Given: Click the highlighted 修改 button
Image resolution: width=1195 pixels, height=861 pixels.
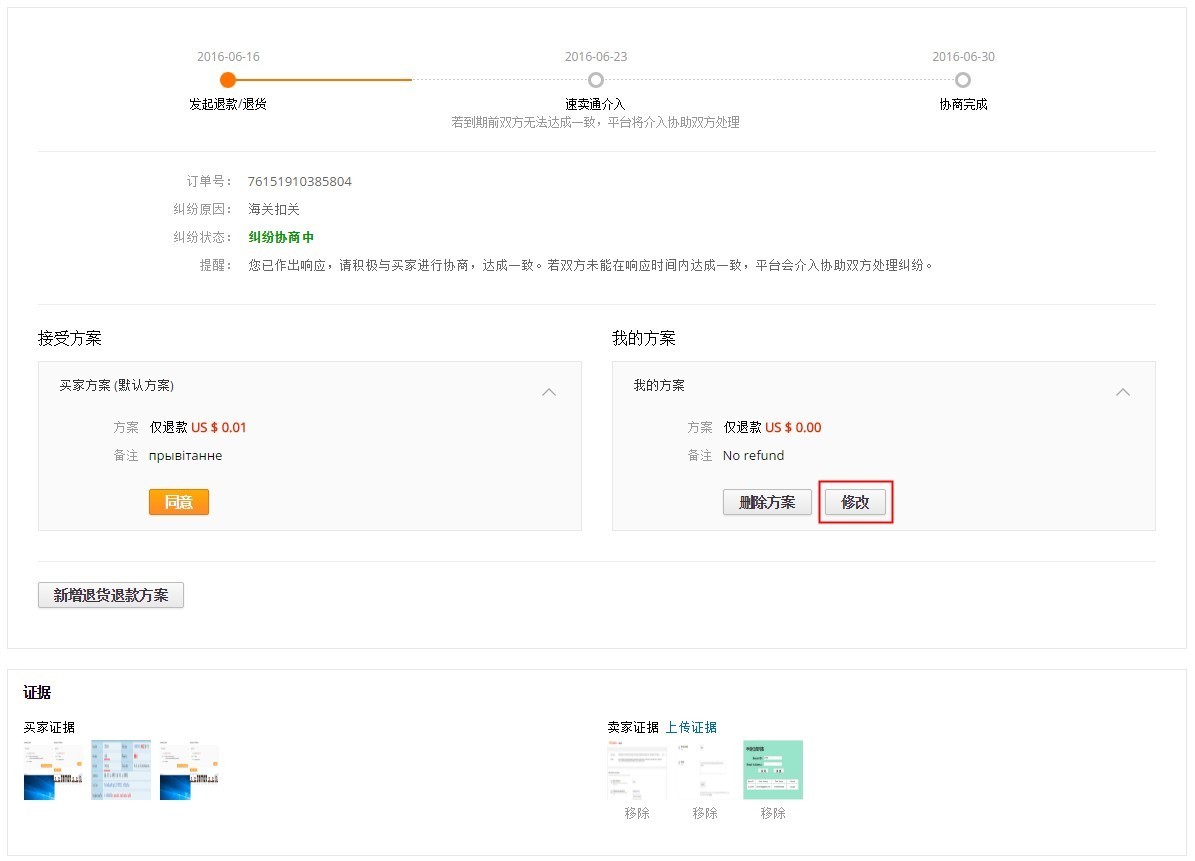Looking at the screenshot, I should 855,502.
